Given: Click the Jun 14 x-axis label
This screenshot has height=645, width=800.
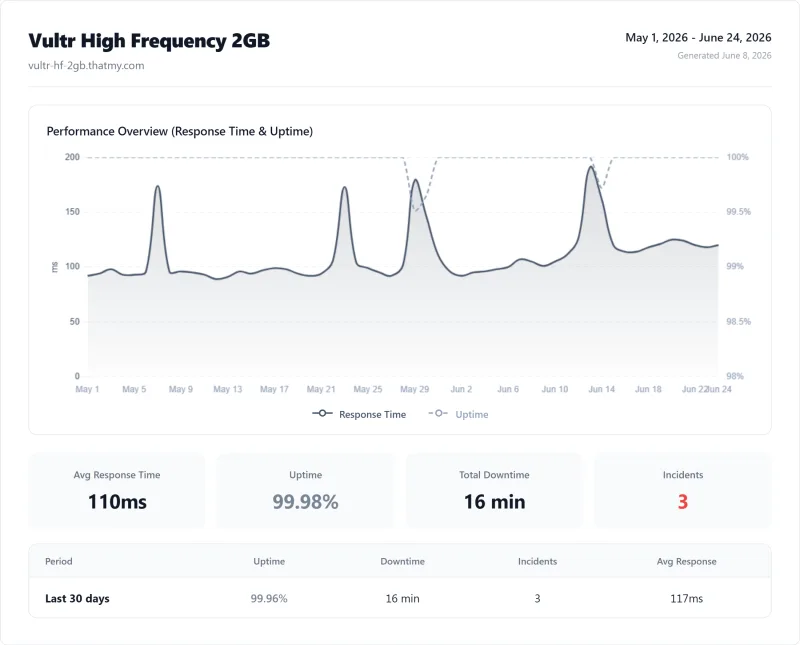Looking at the screenshot, I should 602,389.
